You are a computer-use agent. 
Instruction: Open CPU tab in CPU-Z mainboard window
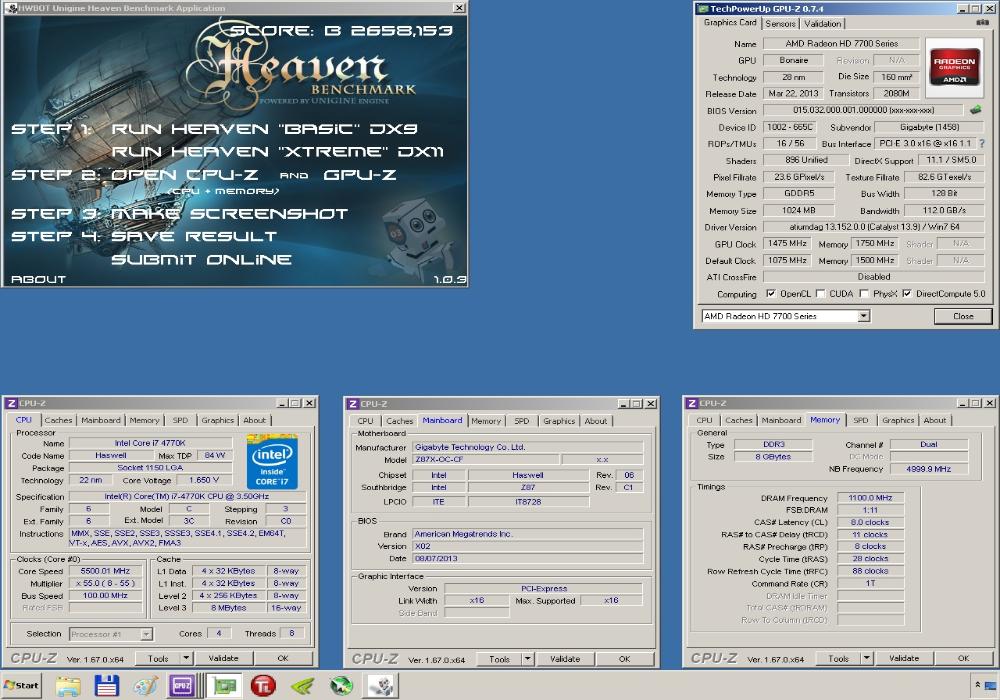(365, 421)
